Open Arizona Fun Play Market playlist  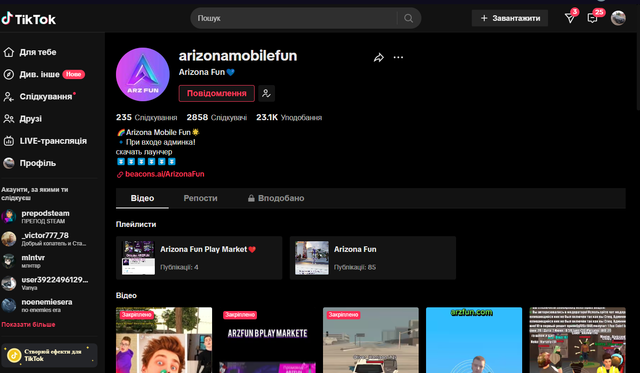[x=199, y=258]
